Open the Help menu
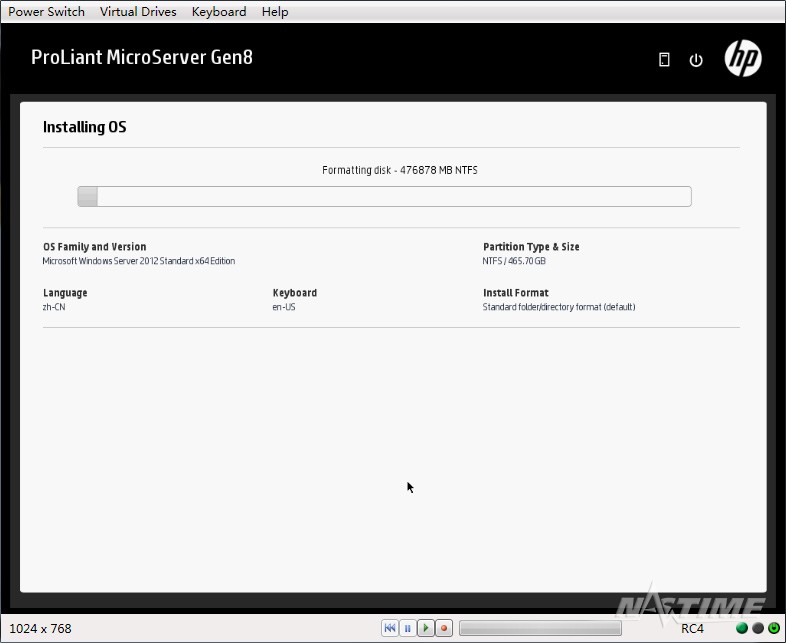786x643 pixels. point(275,12)
